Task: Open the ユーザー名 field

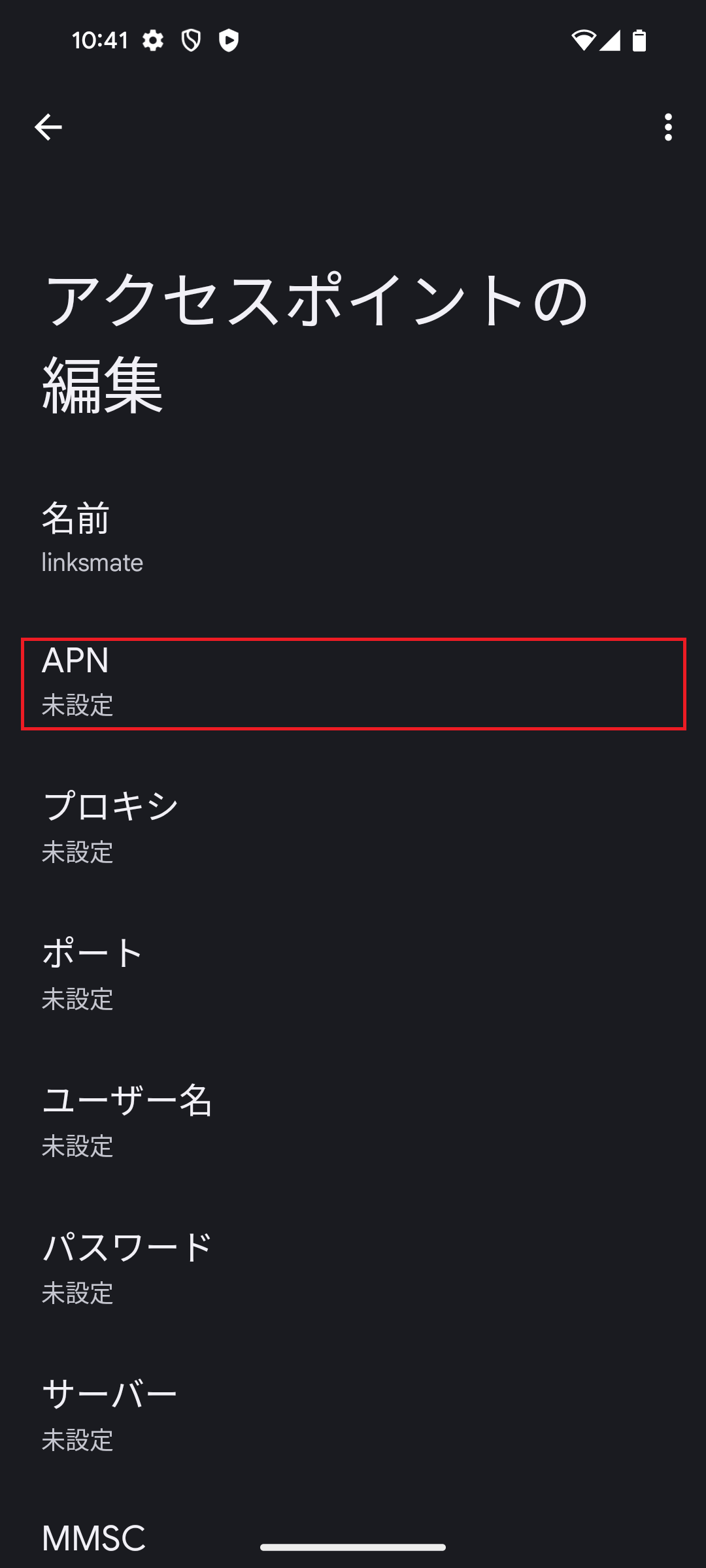Action: pyautogui.click(x=353, y=1122)
